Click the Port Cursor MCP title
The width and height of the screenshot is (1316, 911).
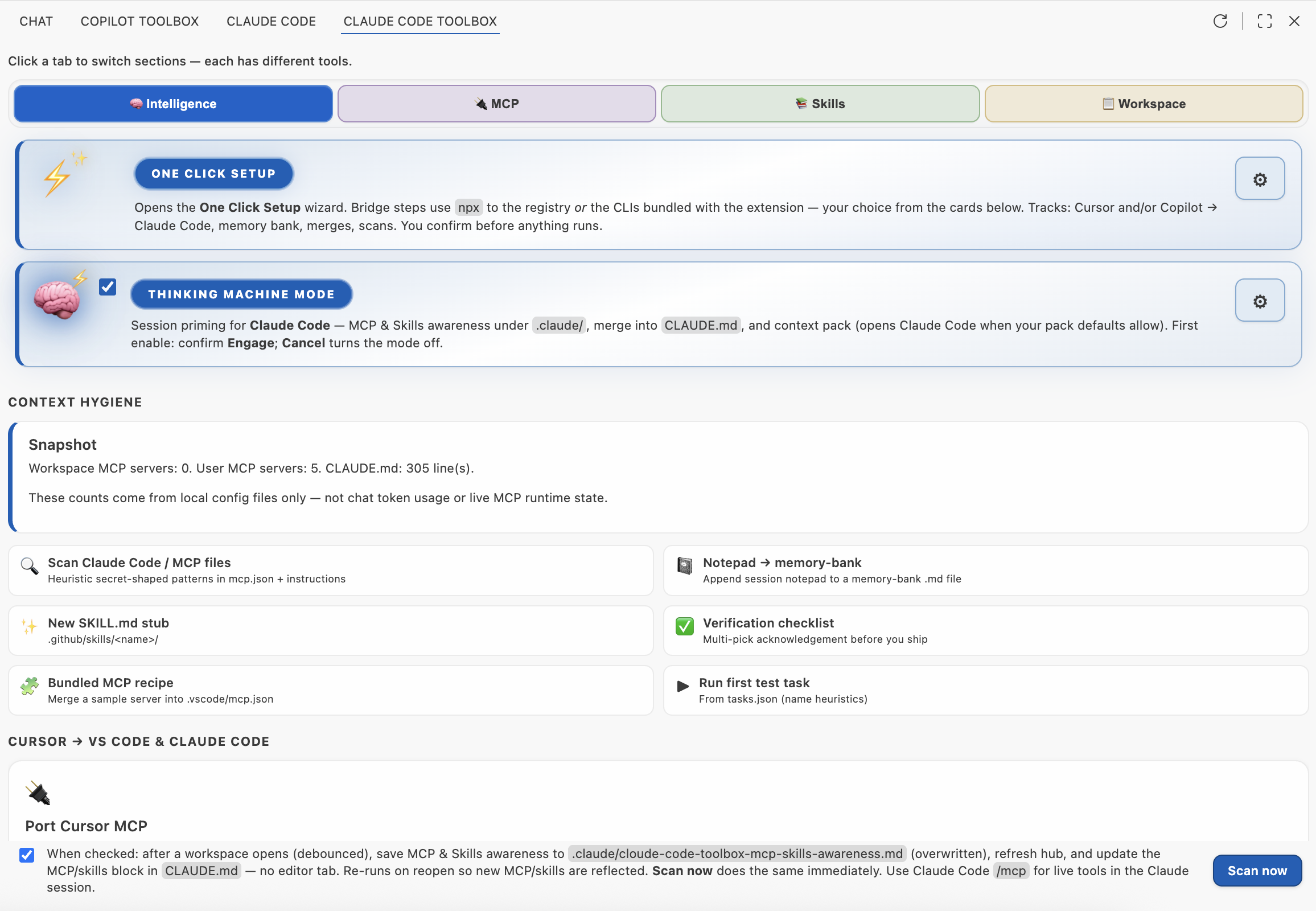[86, 826]
